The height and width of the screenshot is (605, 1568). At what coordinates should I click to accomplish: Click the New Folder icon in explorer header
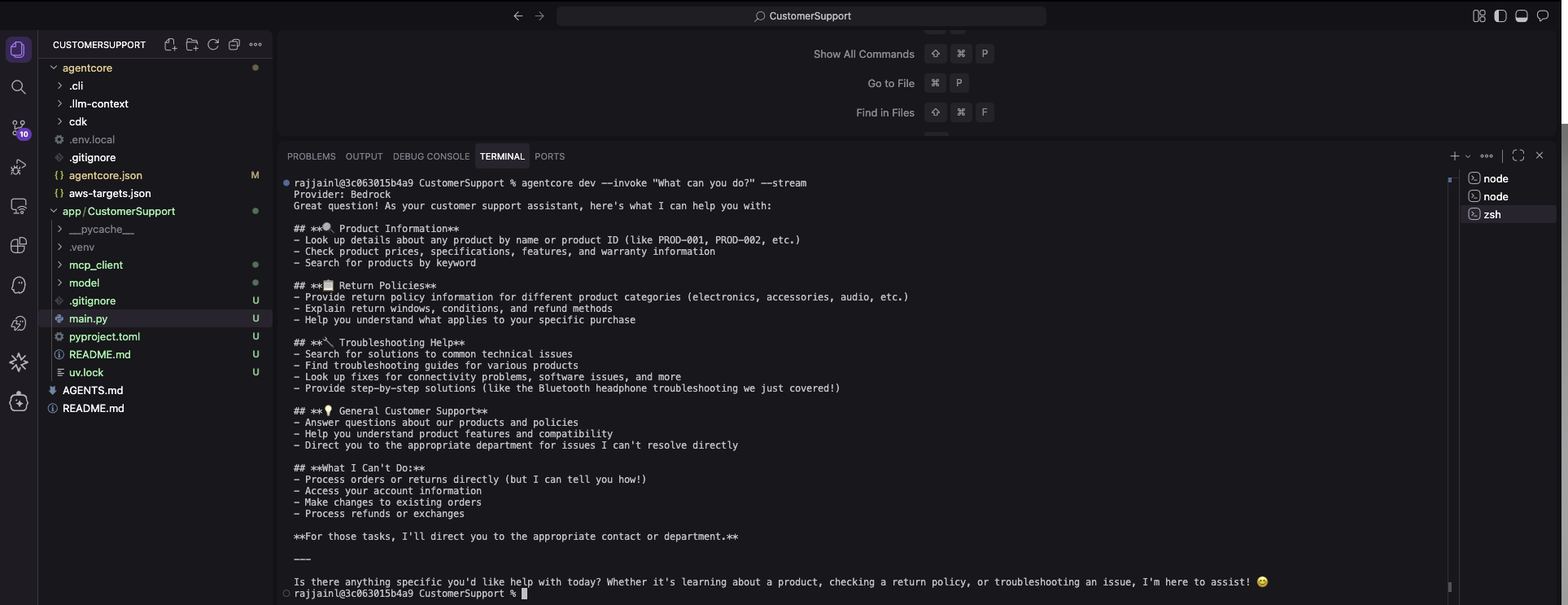coord(192,45)
